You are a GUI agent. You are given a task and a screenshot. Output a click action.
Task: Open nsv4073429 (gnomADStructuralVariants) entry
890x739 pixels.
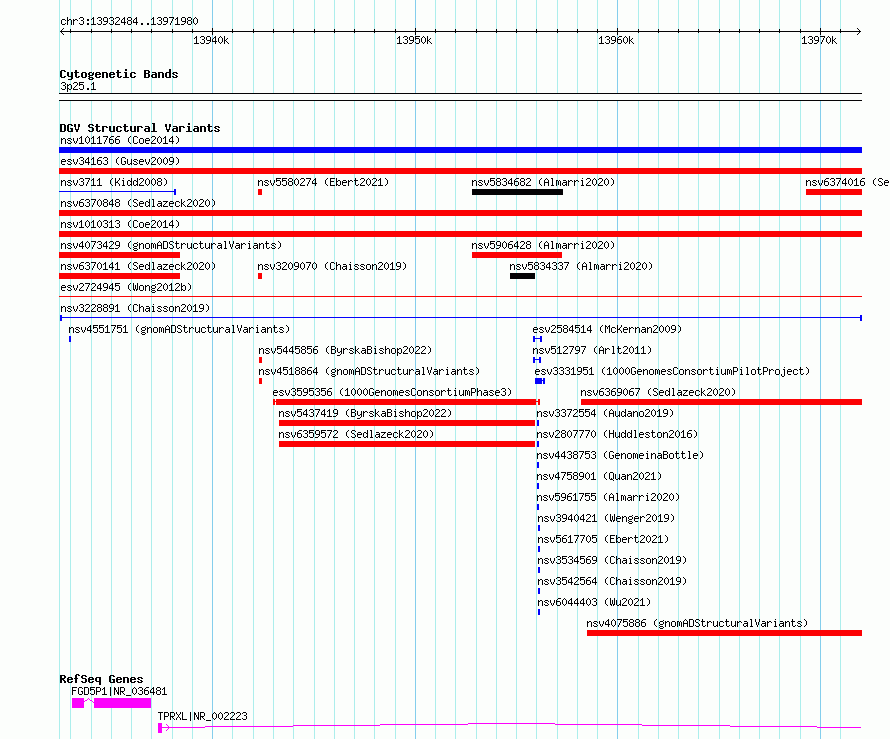tap(171, 245)
